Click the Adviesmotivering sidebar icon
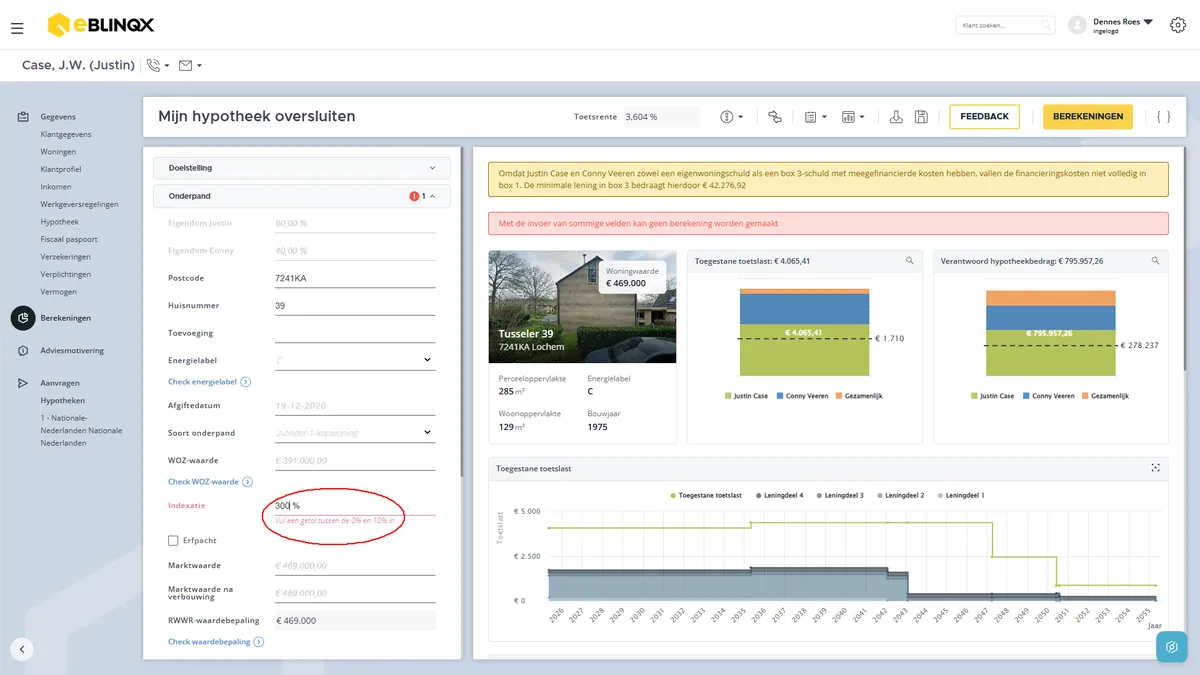Viewport: 1200px width, 675px height. point(23,351)
